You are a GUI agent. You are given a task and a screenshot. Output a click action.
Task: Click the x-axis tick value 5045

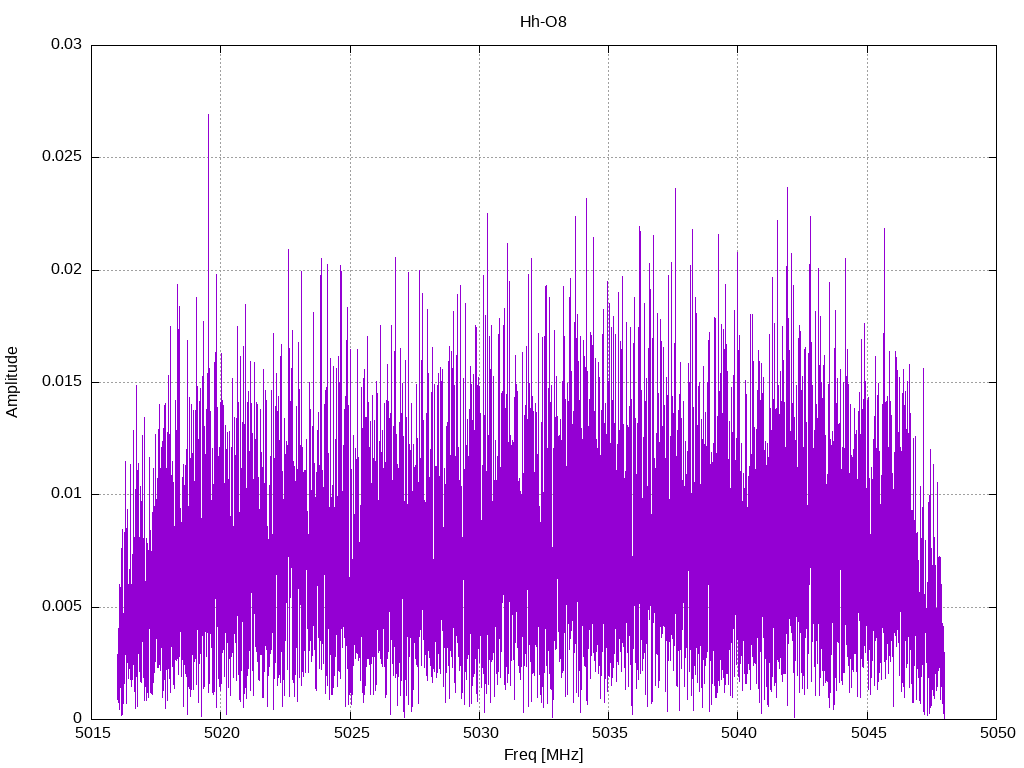pyautogui.click(x=868, y=733)
